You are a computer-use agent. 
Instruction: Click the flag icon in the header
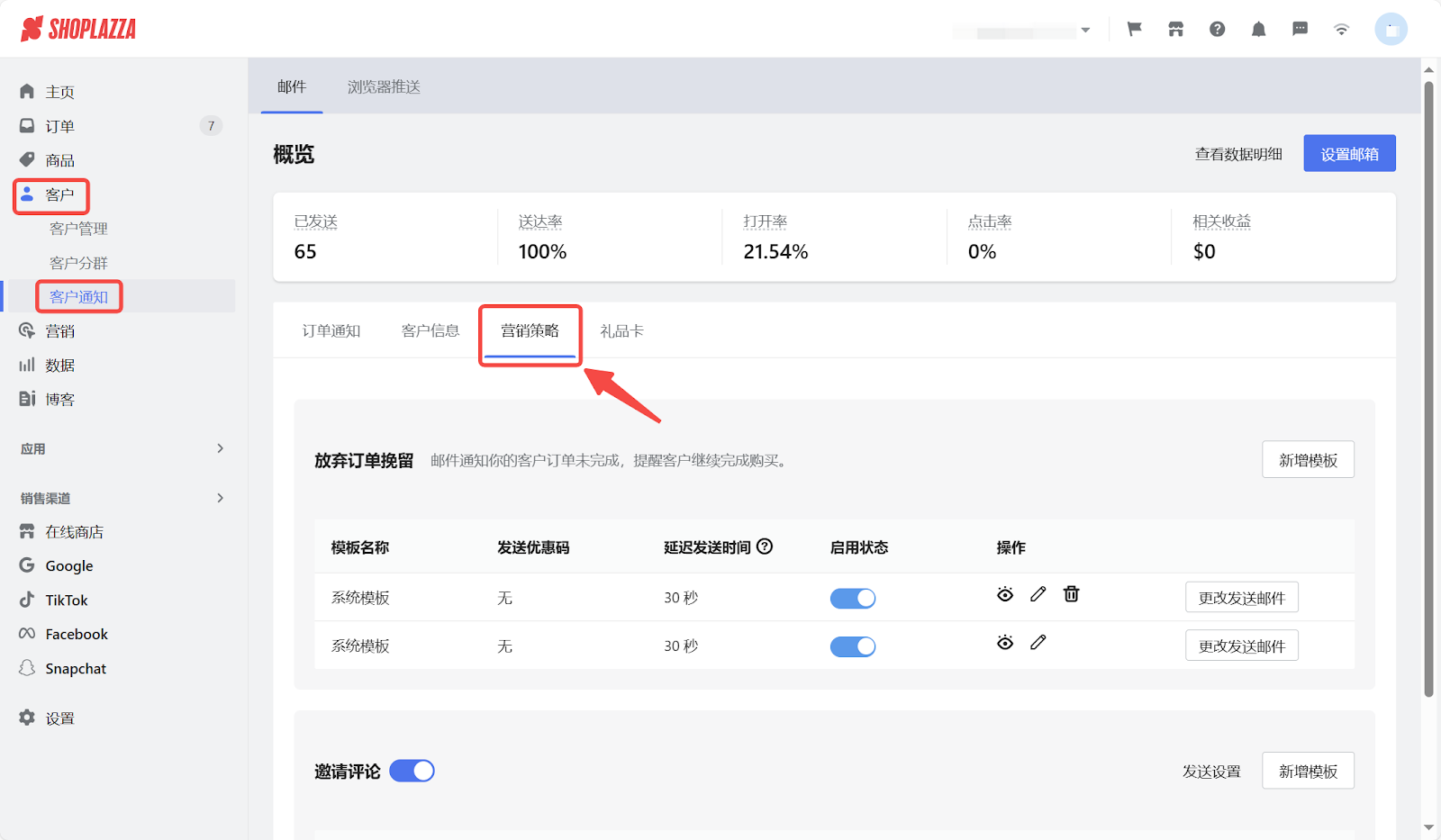(x=1133, y=28)
